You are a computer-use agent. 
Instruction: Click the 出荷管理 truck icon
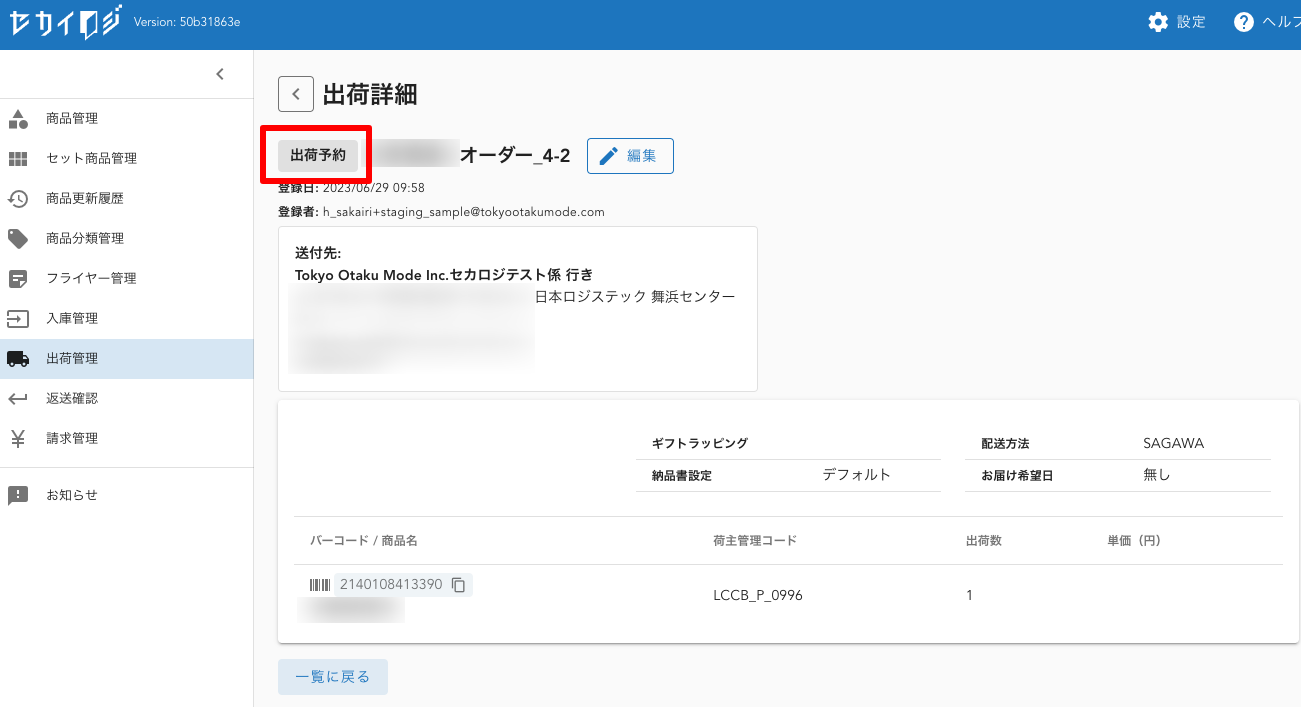tap(18, 359)
